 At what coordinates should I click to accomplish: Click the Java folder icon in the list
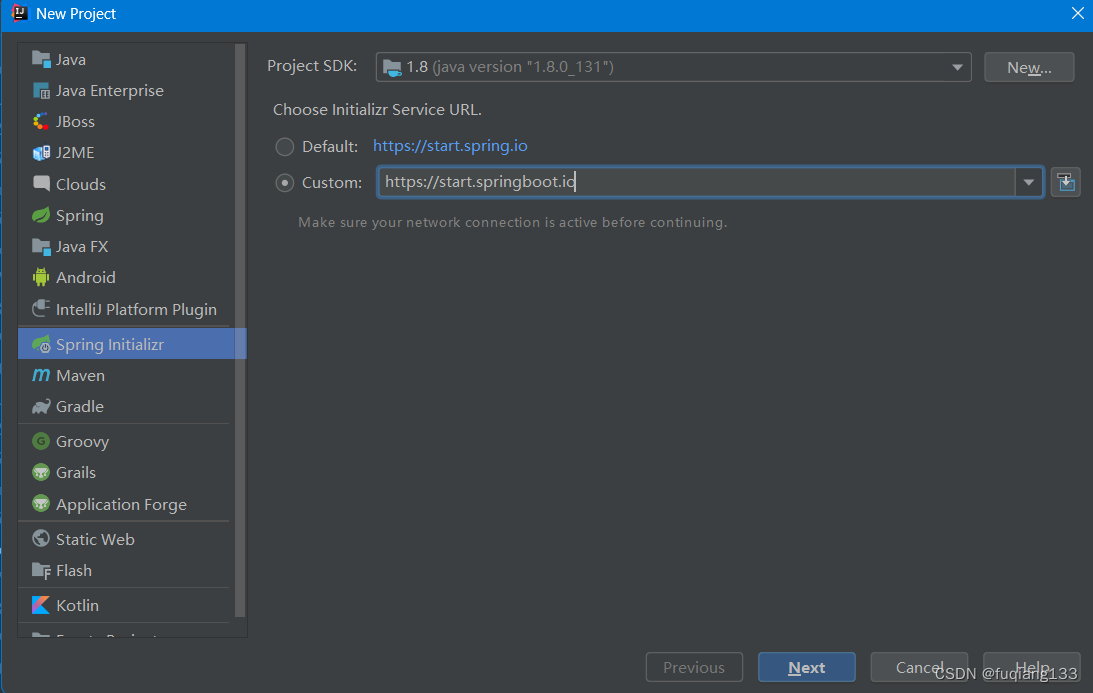(41, 59)
